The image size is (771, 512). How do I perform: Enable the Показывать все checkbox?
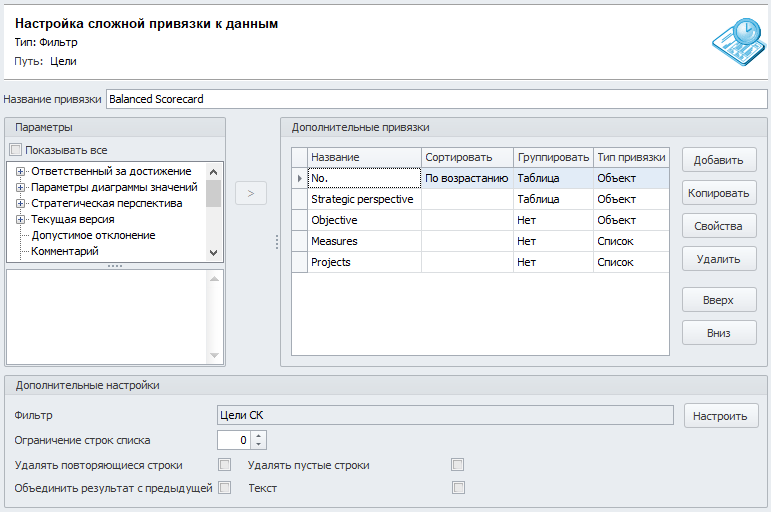[16, 150]
